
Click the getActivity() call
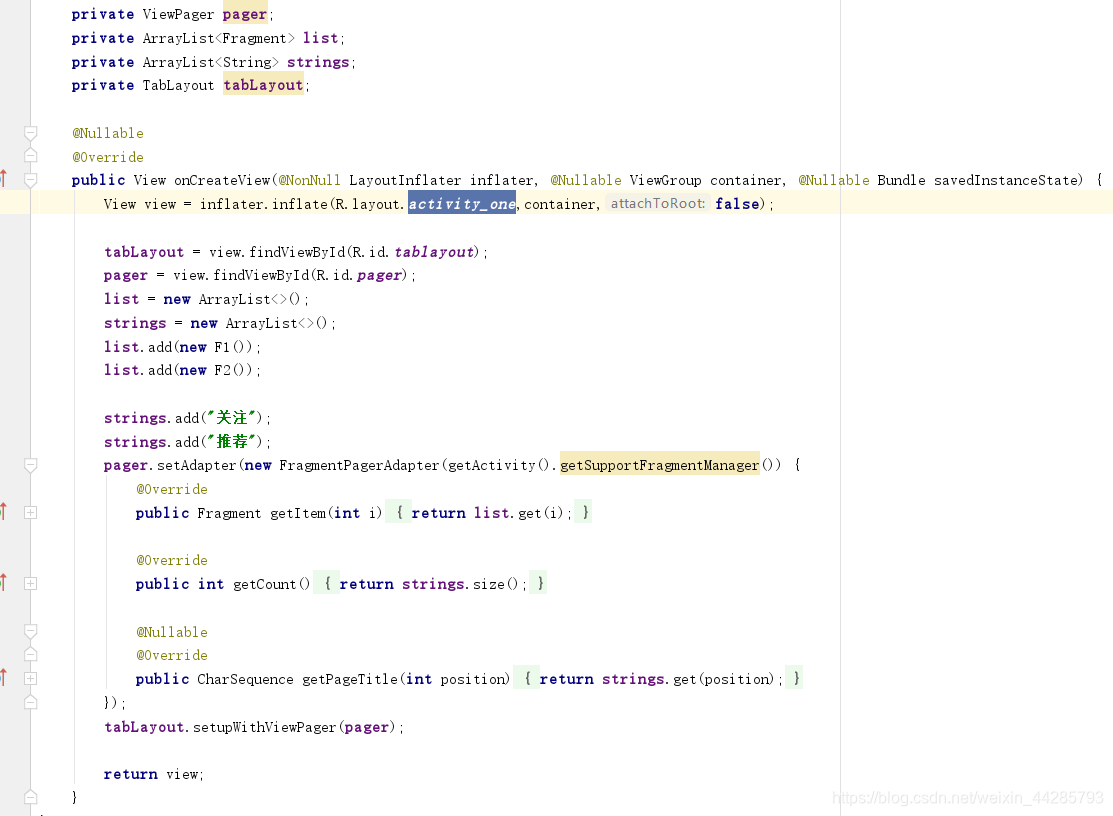[x=498, y=465]
